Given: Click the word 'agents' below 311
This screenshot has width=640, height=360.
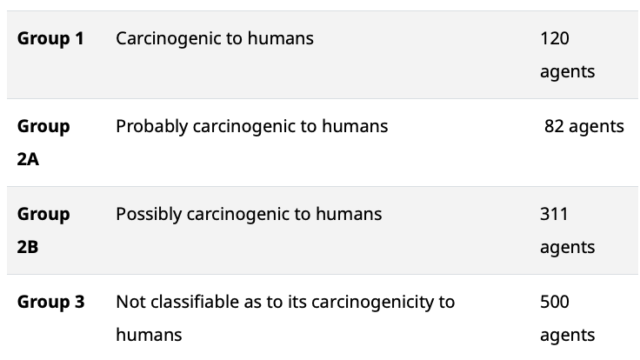Looking at the screenshot, I should click(568, 248).
